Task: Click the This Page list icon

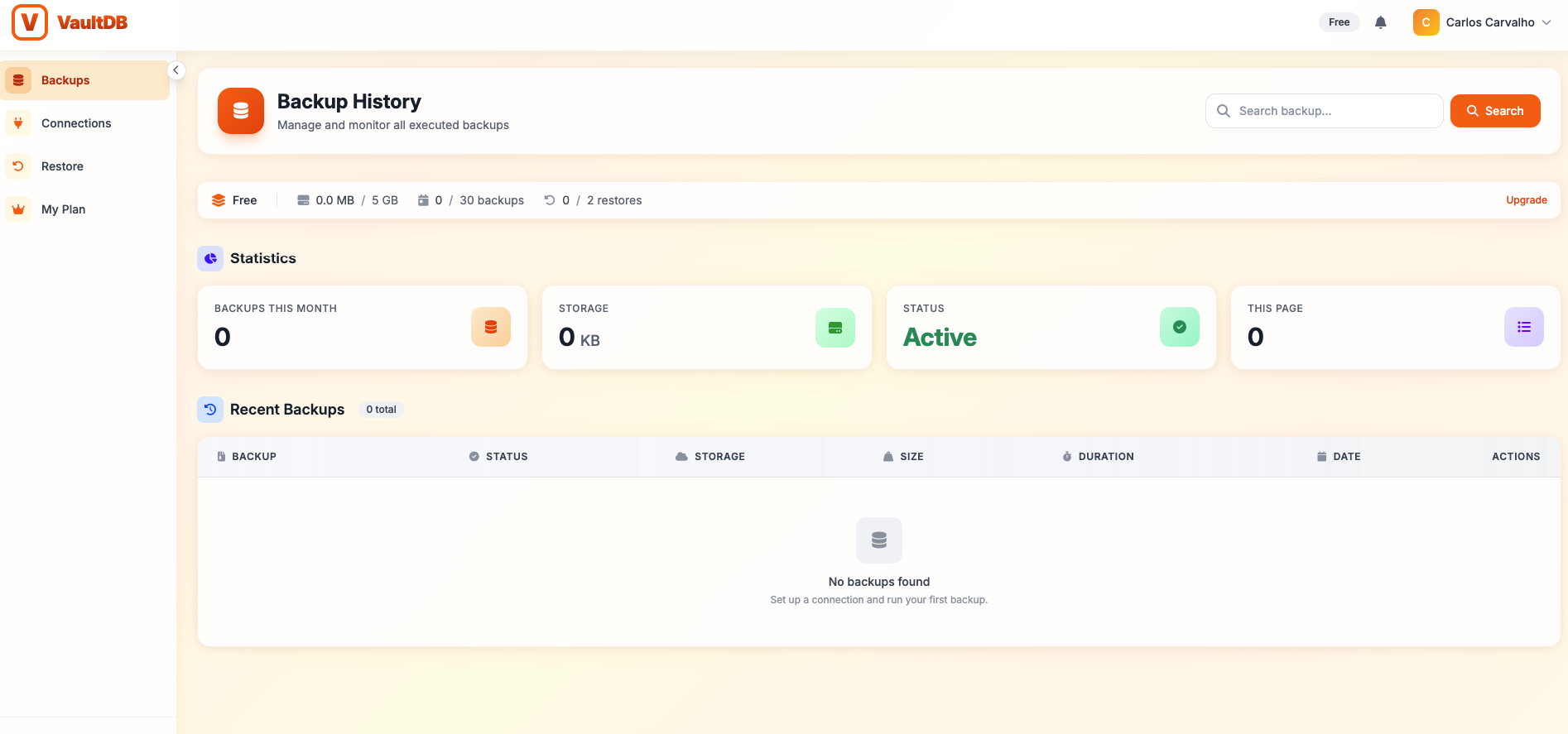Action: [1524, 327]
